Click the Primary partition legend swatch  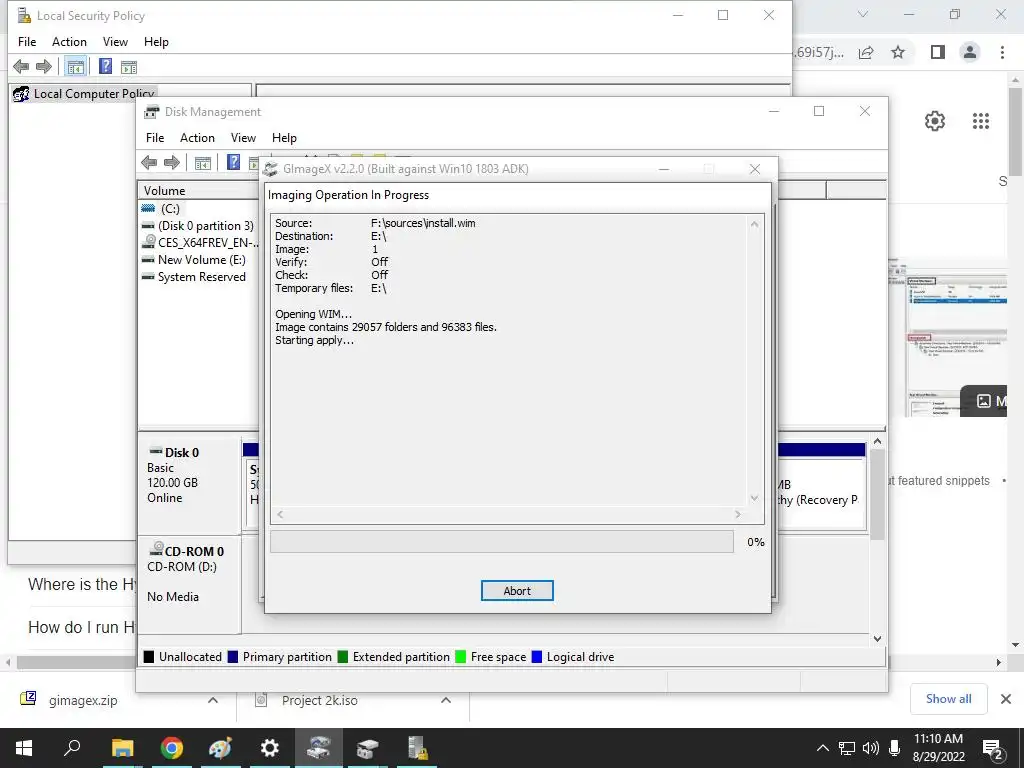[232, 657]
